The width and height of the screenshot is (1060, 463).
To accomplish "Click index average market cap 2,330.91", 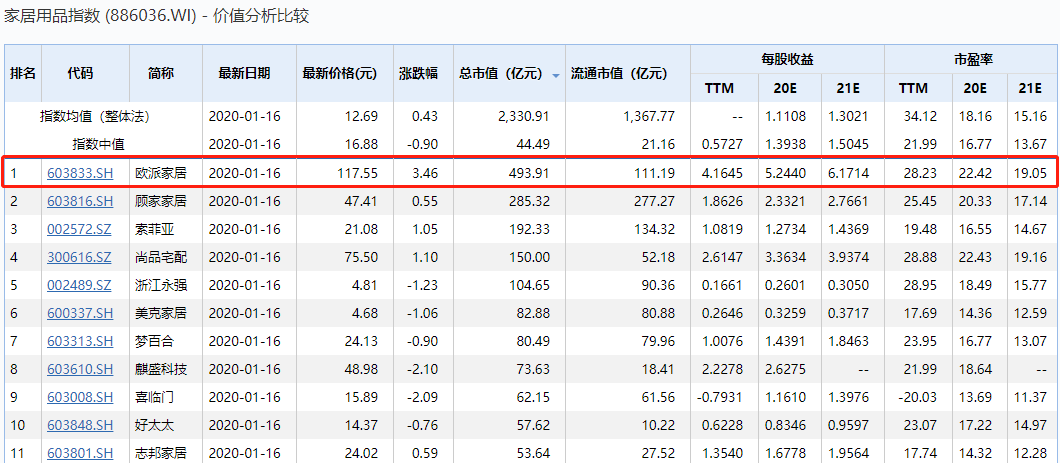I will point(524,116).
